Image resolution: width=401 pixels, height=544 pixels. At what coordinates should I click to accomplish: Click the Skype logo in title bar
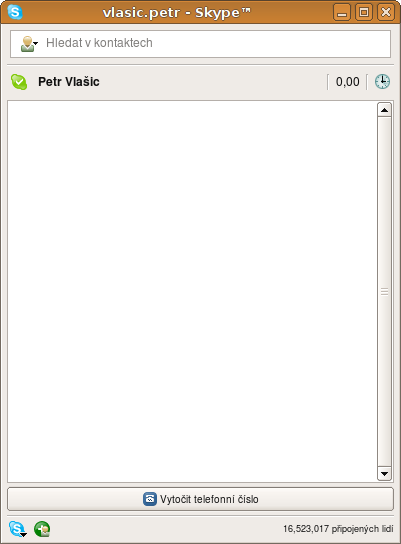click(x=15, y=12)
